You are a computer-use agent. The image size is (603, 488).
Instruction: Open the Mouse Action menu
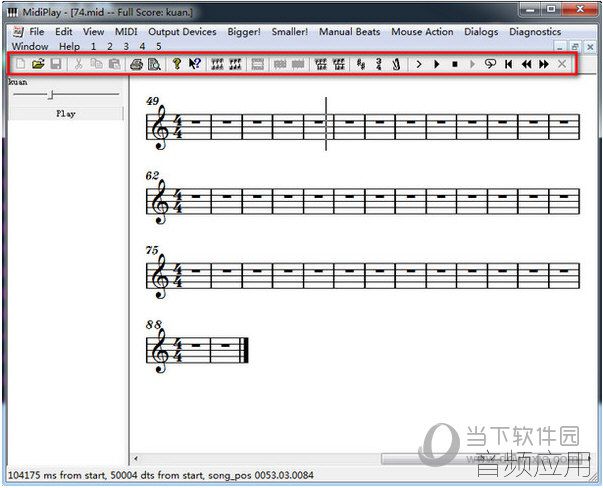(x=422, y=32)
